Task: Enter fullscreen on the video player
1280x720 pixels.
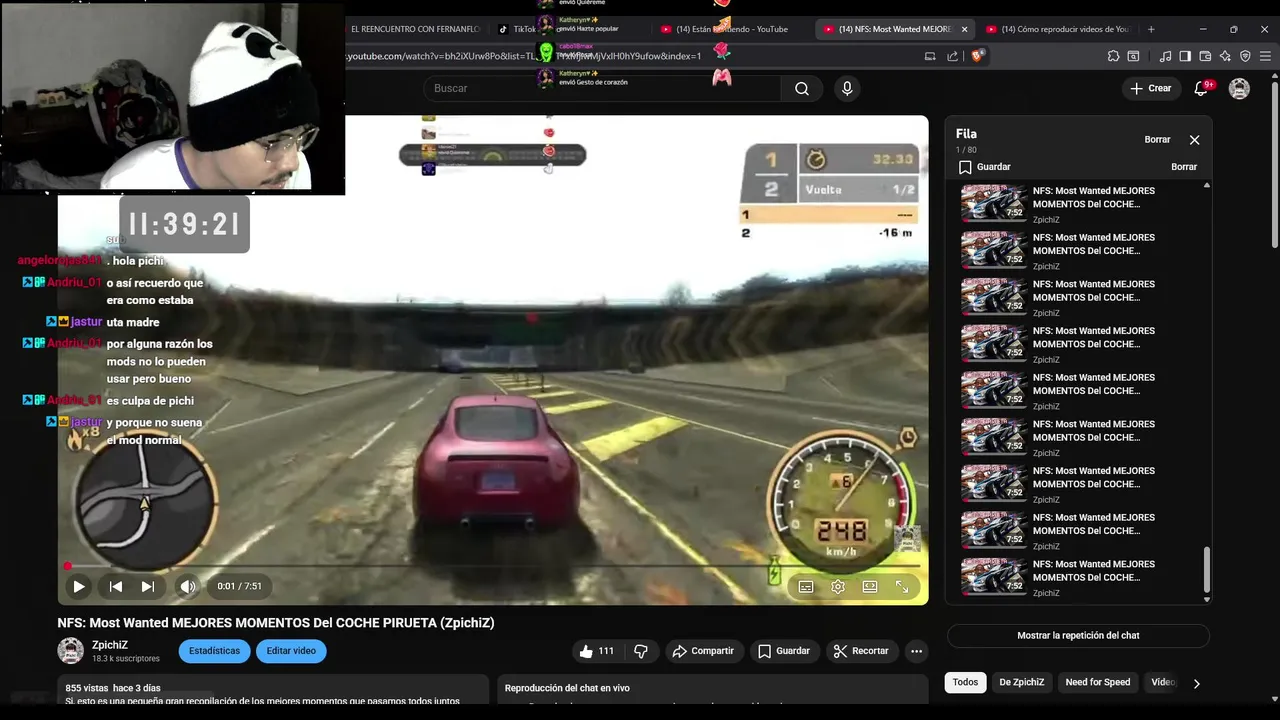Action: (902, 587)
